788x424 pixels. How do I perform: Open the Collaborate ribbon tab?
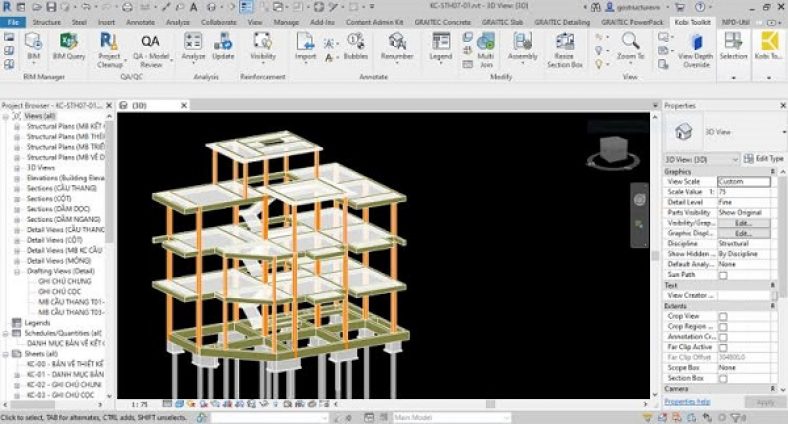[219, 22]
